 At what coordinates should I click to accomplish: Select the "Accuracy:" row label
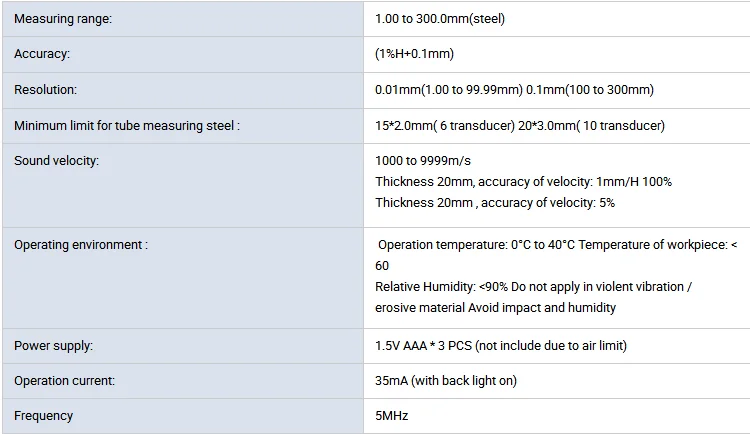(42, 55)
